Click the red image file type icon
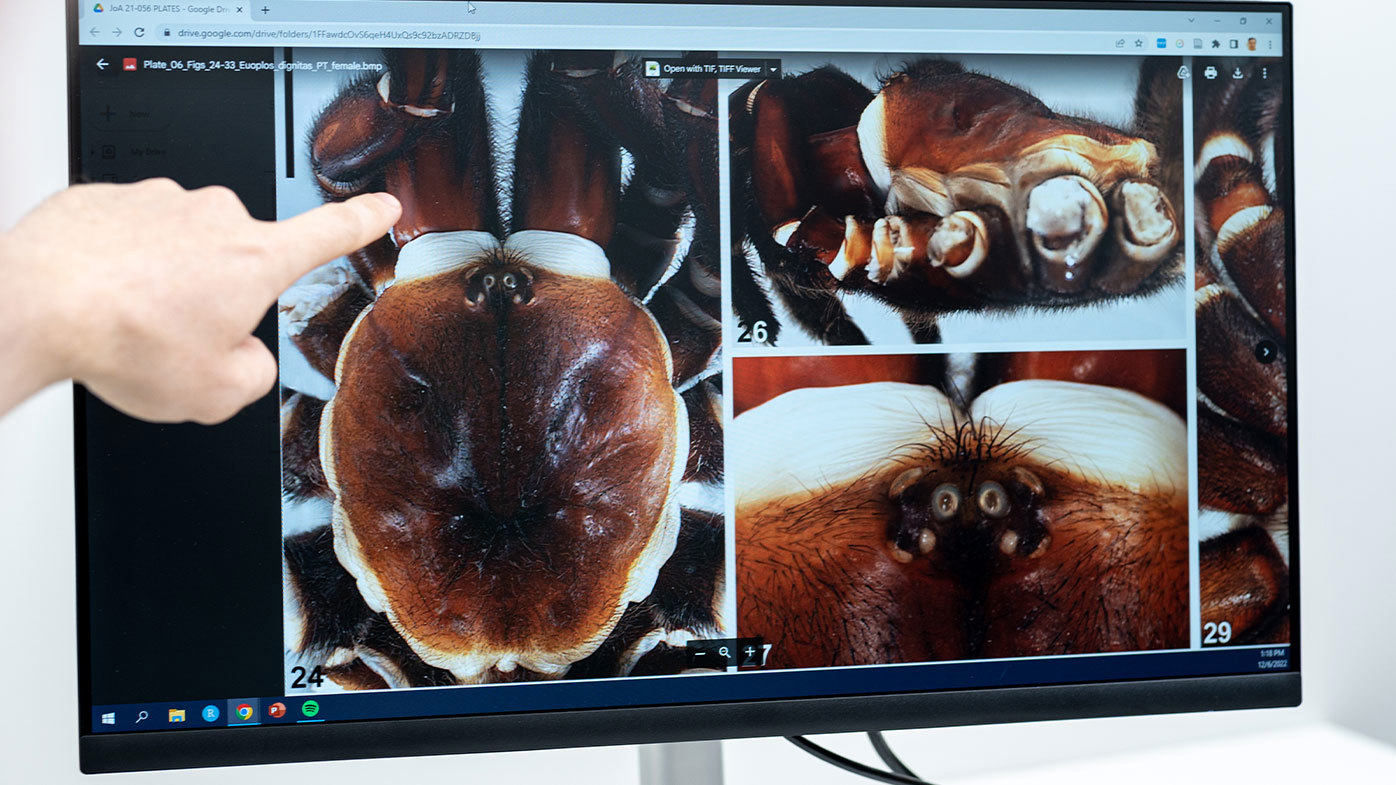 click(x=130, y=64)
